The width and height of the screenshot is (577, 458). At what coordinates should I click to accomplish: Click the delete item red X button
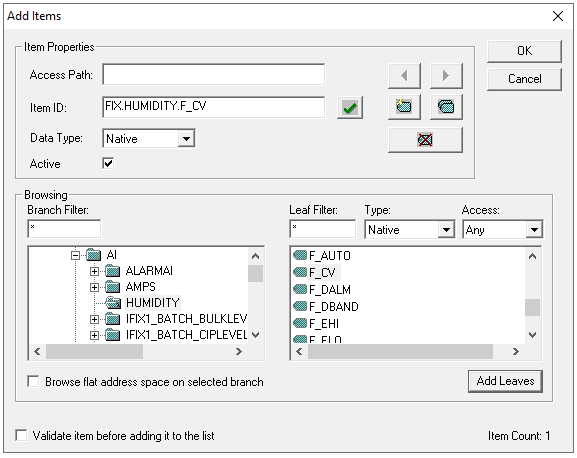click(425, 140)
